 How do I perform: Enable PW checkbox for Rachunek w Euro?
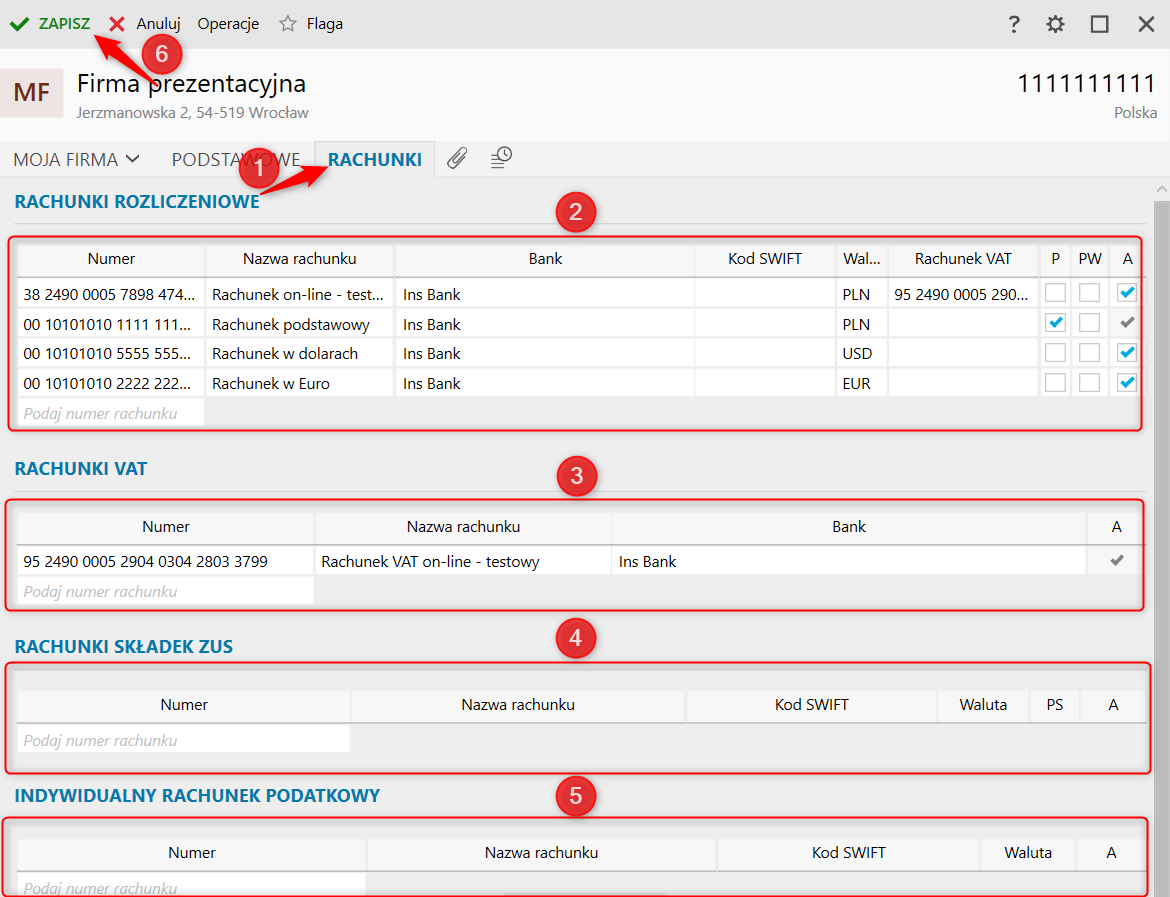tap(1089, 383)
